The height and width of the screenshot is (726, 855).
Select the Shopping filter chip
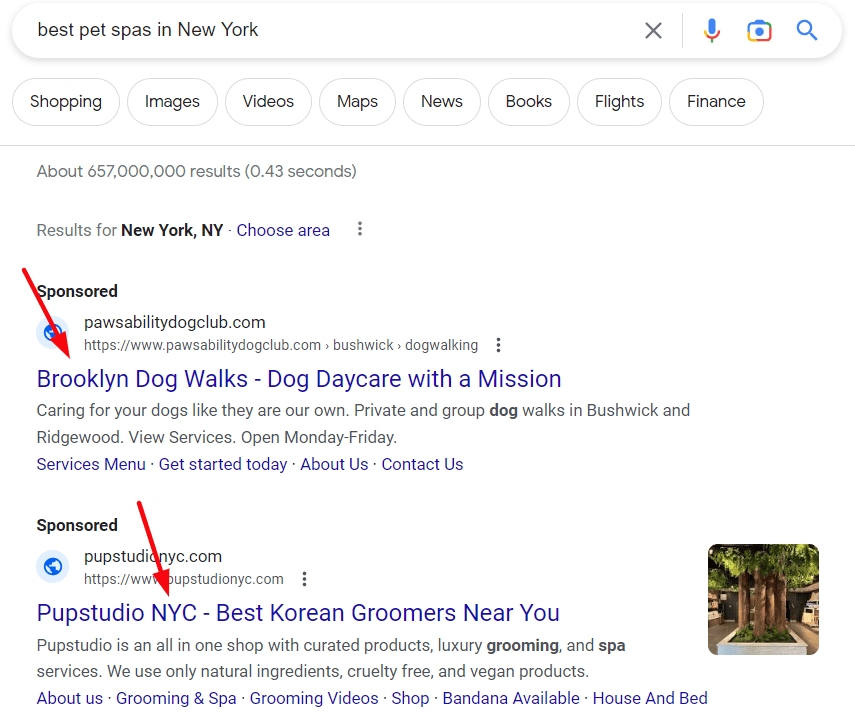coord(66,102)
